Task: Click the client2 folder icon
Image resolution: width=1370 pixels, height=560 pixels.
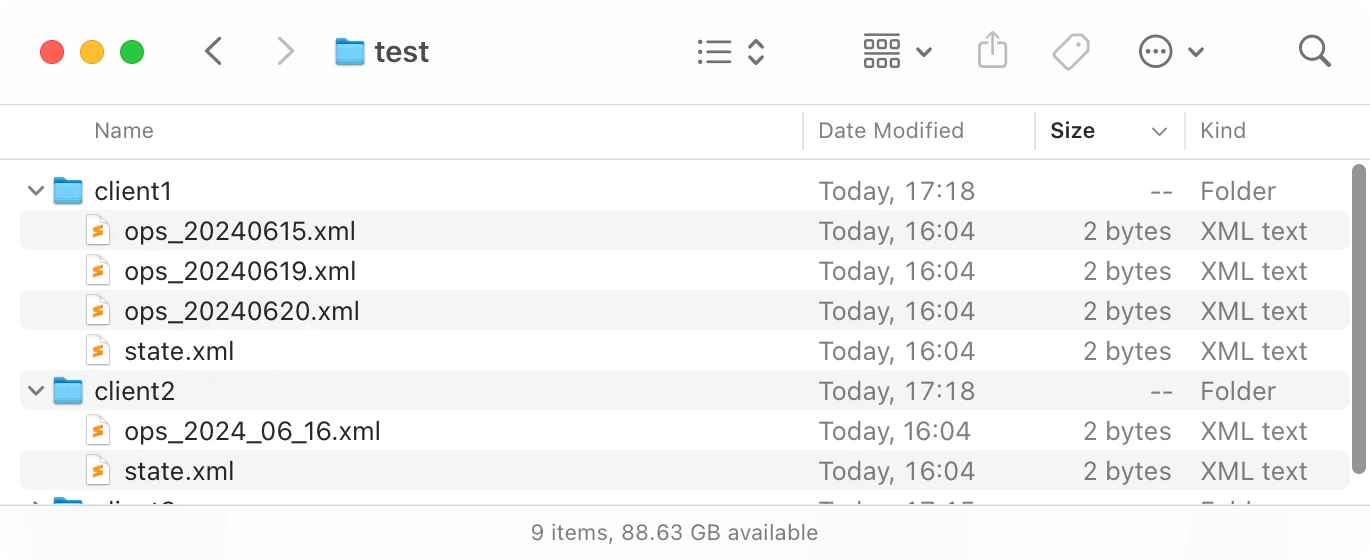Action: [68, 391]
